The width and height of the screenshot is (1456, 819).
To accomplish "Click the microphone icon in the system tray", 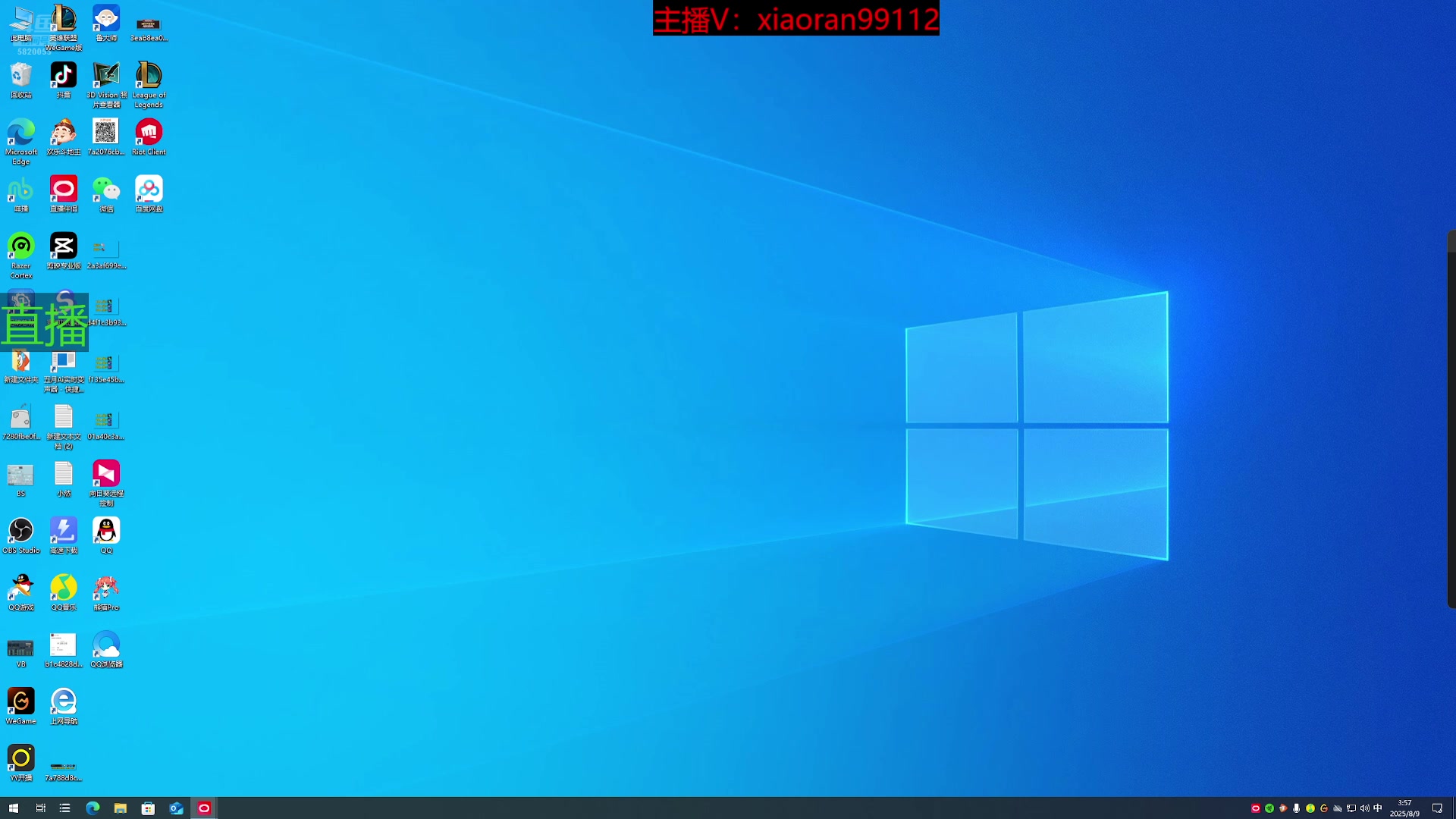I will coord(1297,808).
